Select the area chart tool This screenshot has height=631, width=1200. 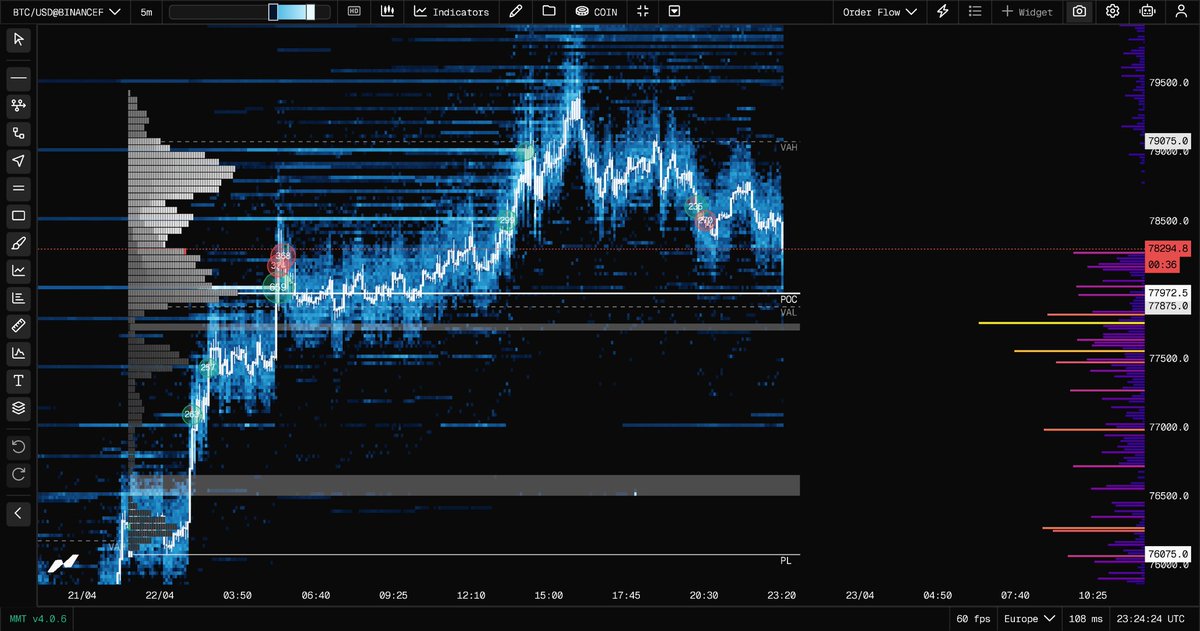tap(19, 353)
